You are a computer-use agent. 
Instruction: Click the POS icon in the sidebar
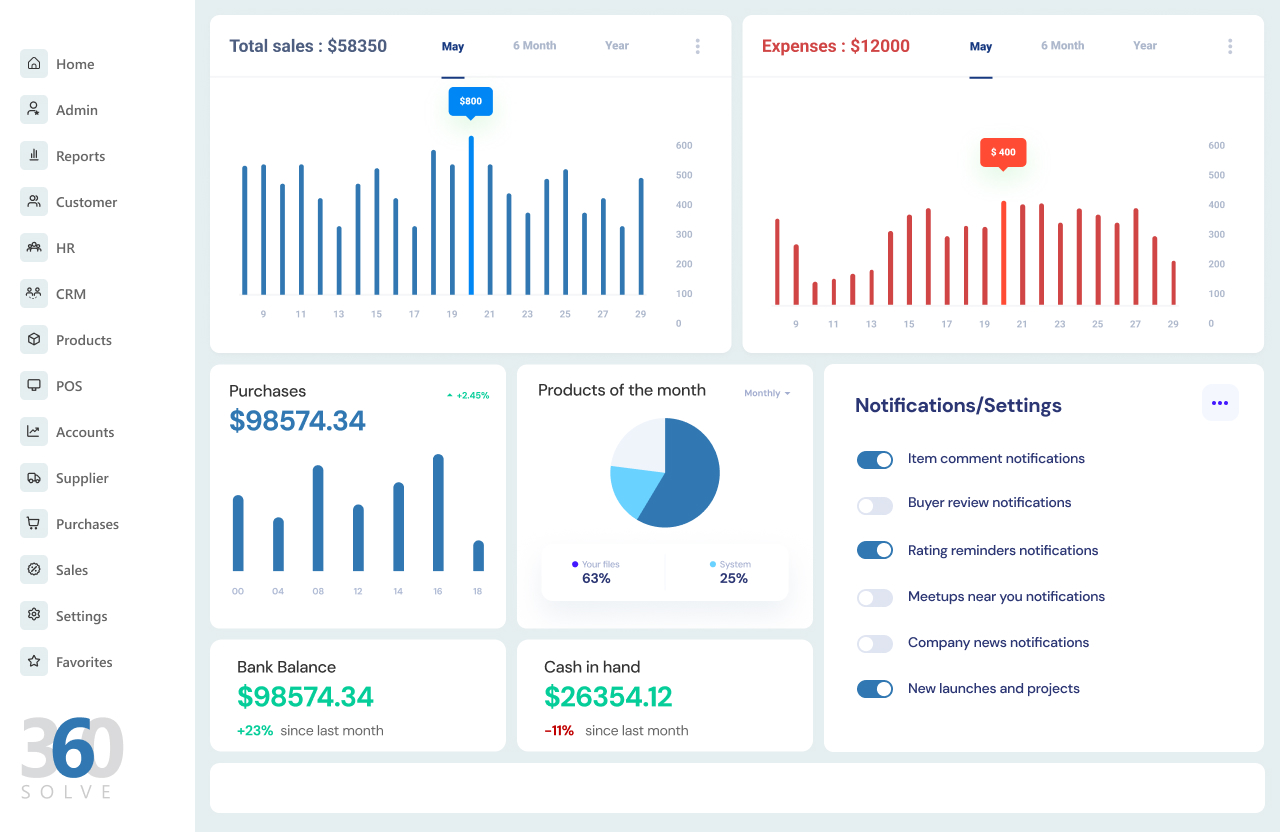[x=33, y=385]
